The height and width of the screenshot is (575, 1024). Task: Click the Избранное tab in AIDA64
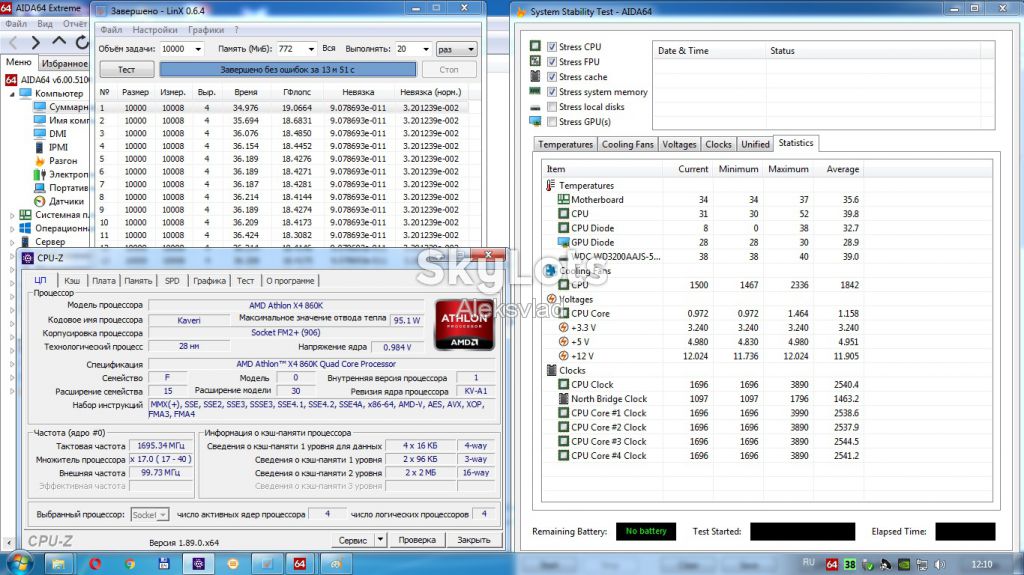coord(63,63)
